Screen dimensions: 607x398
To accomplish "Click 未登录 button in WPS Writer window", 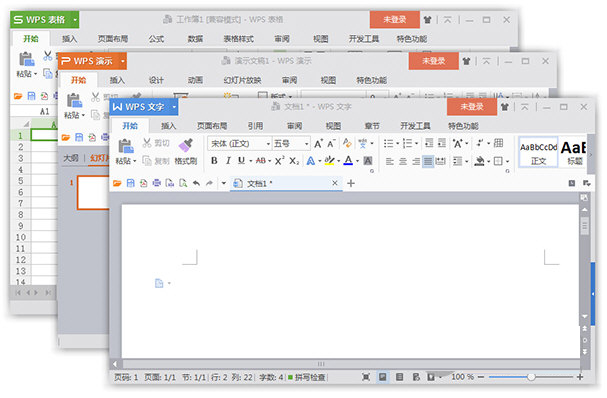I will click(472, 106).
